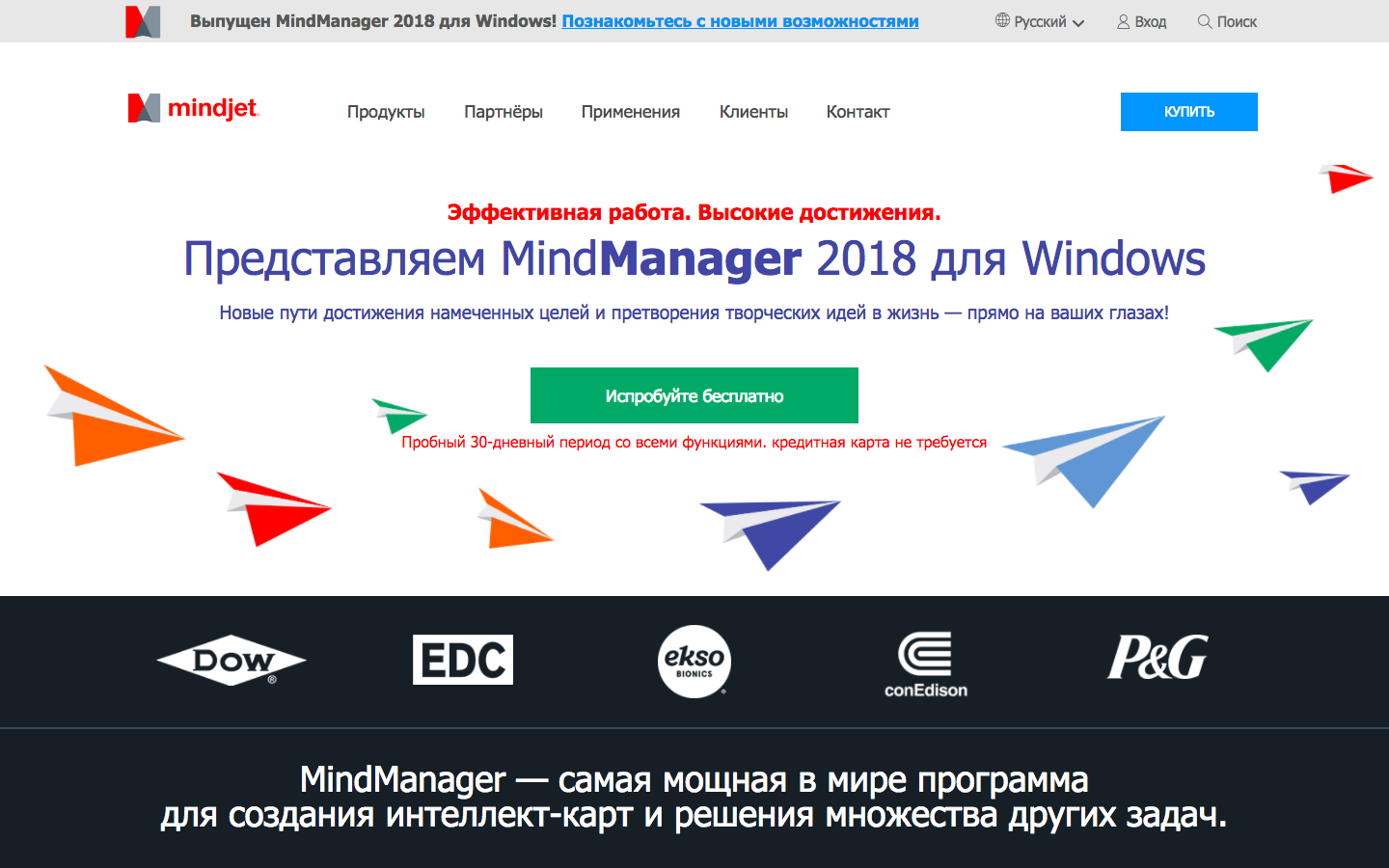The image size is (1389, 868).
Task: Click the mindjet logo in the navigation bar
Action: point(192,108)
